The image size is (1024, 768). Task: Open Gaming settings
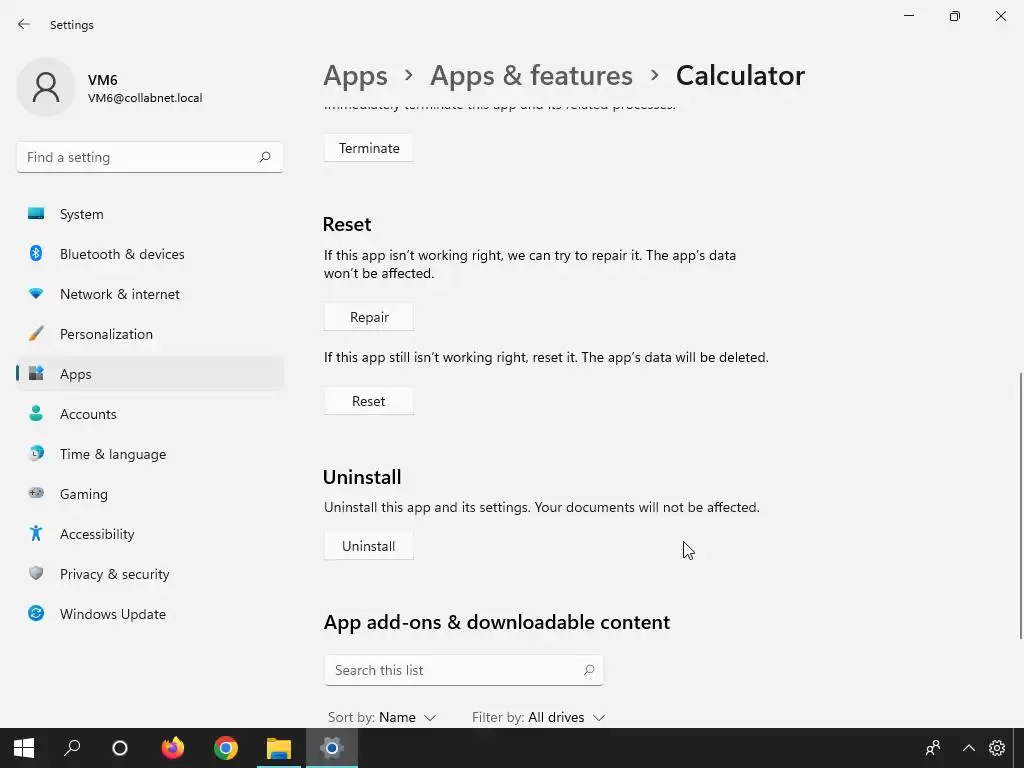pos(150,494)
